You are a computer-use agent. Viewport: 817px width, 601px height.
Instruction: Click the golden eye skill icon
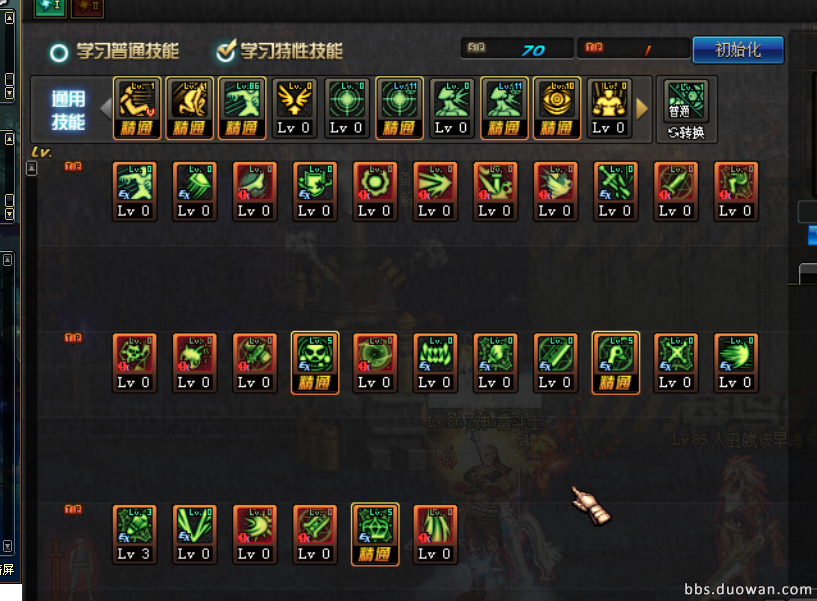pyautogui.click(x=556, y=108)
